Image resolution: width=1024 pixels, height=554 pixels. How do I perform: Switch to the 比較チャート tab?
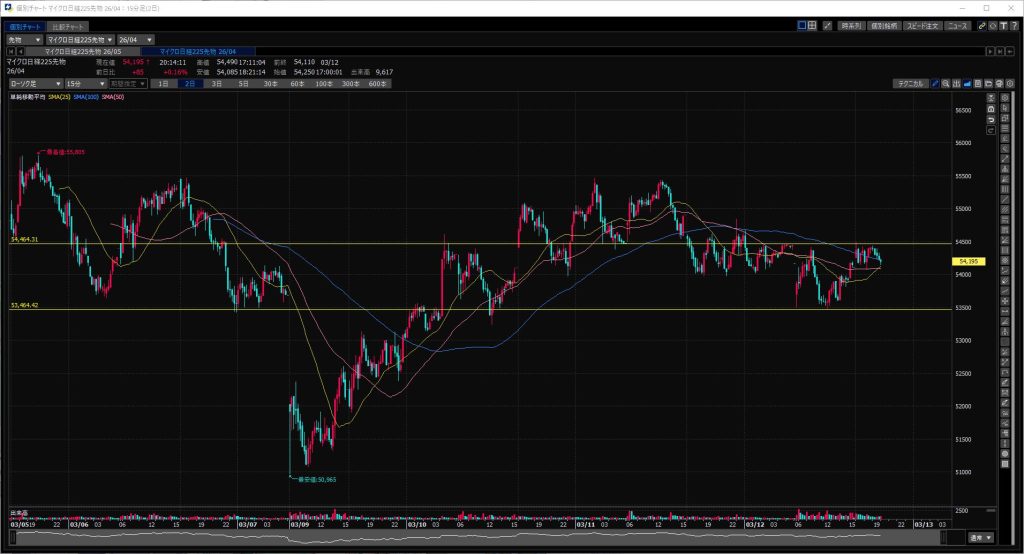pos(69,25)
